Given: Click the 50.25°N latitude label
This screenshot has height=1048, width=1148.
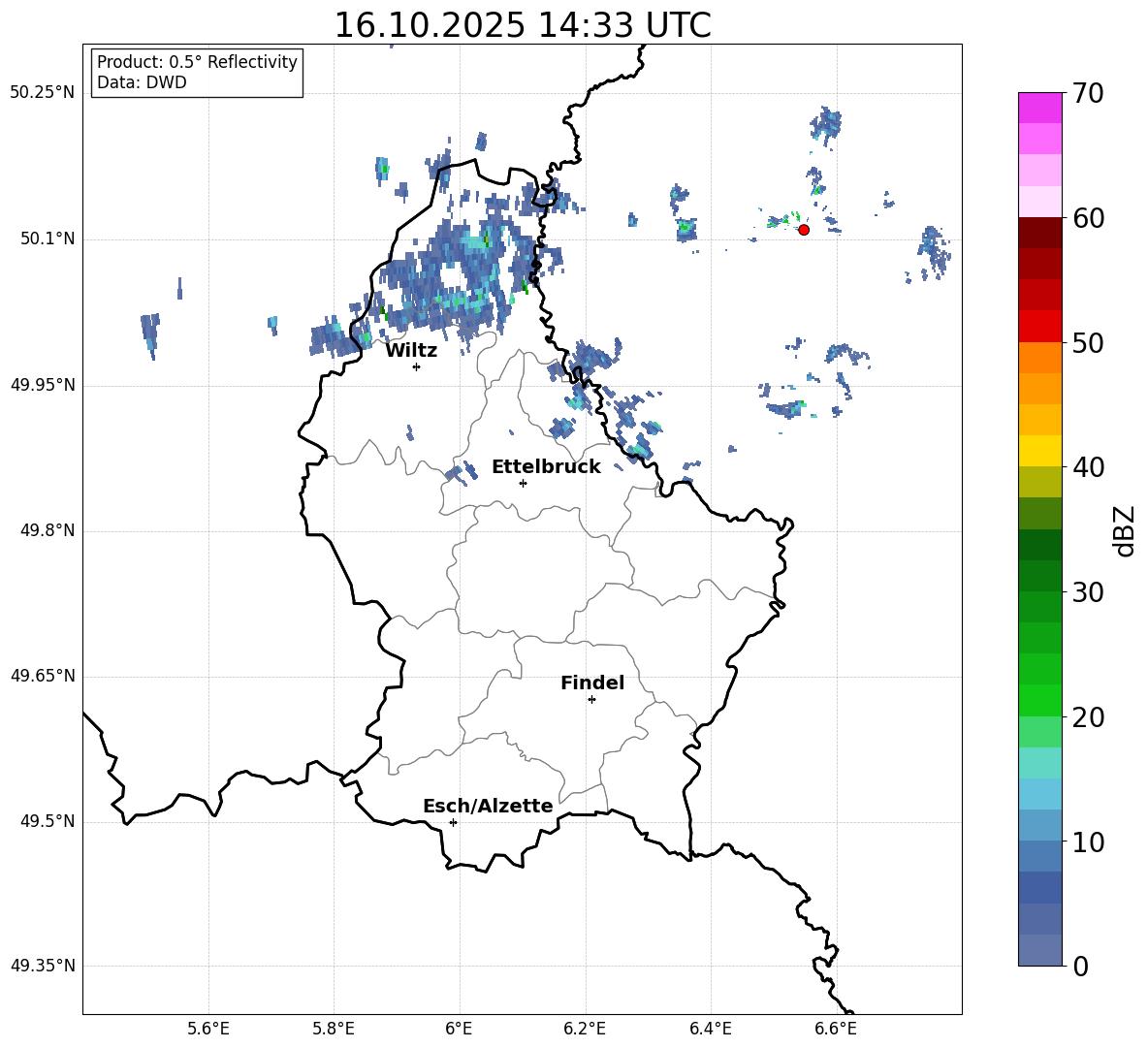Looking at the screenshot, I should [43, 93].
